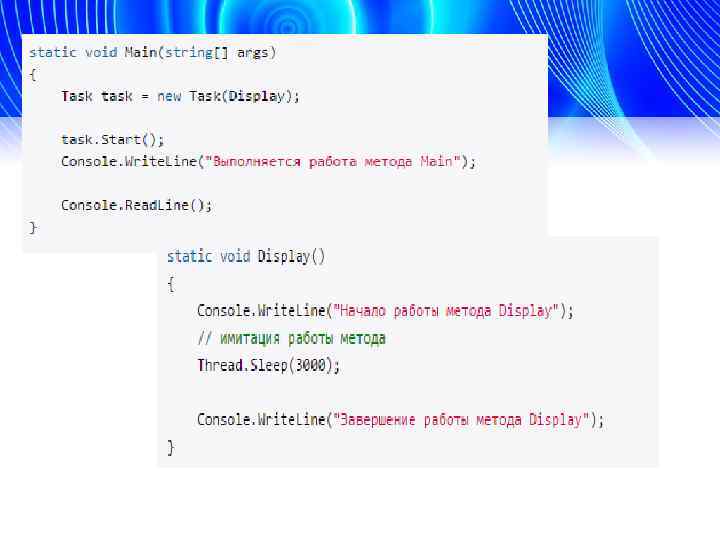Click the 'Завершение работы метода Display' string

pyautogui.click(x=461, y=420)
